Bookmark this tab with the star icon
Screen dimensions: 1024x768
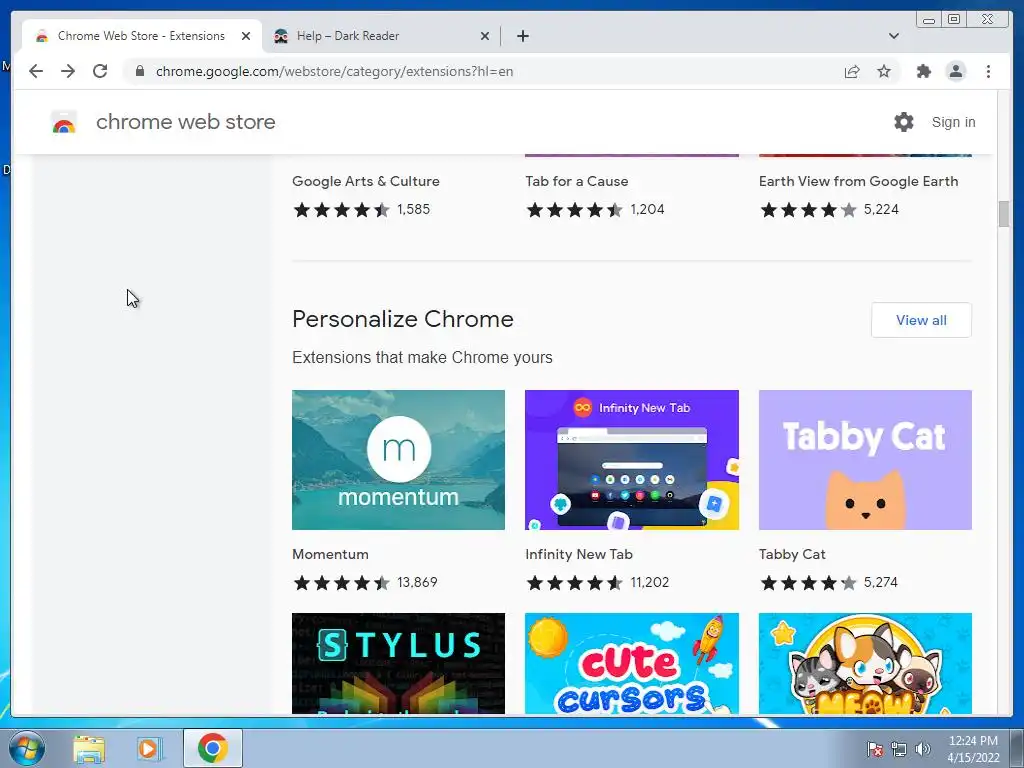(884, 71)
